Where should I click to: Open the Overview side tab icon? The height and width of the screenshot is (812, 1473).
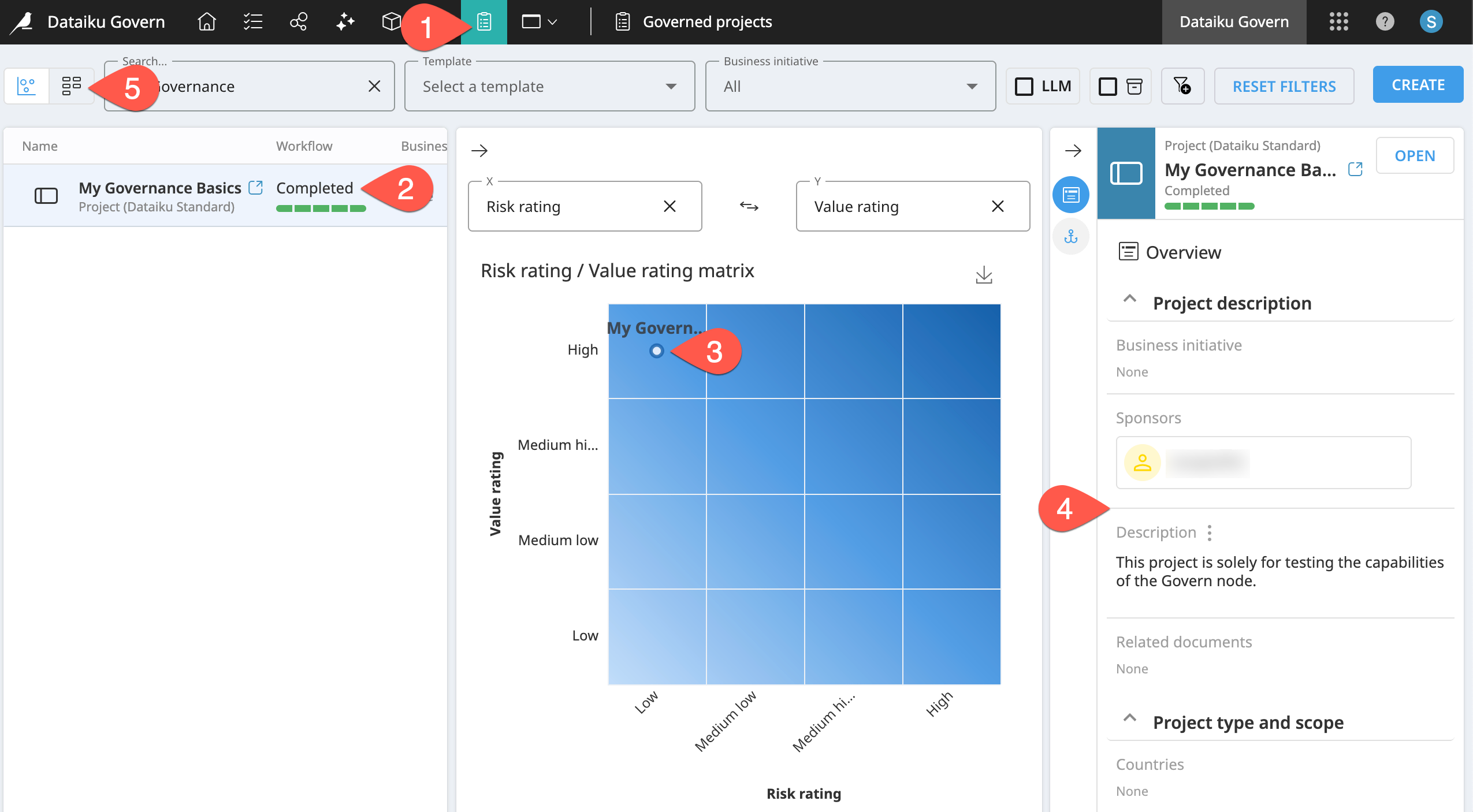pyautogui.click(x=1071, y=195)
